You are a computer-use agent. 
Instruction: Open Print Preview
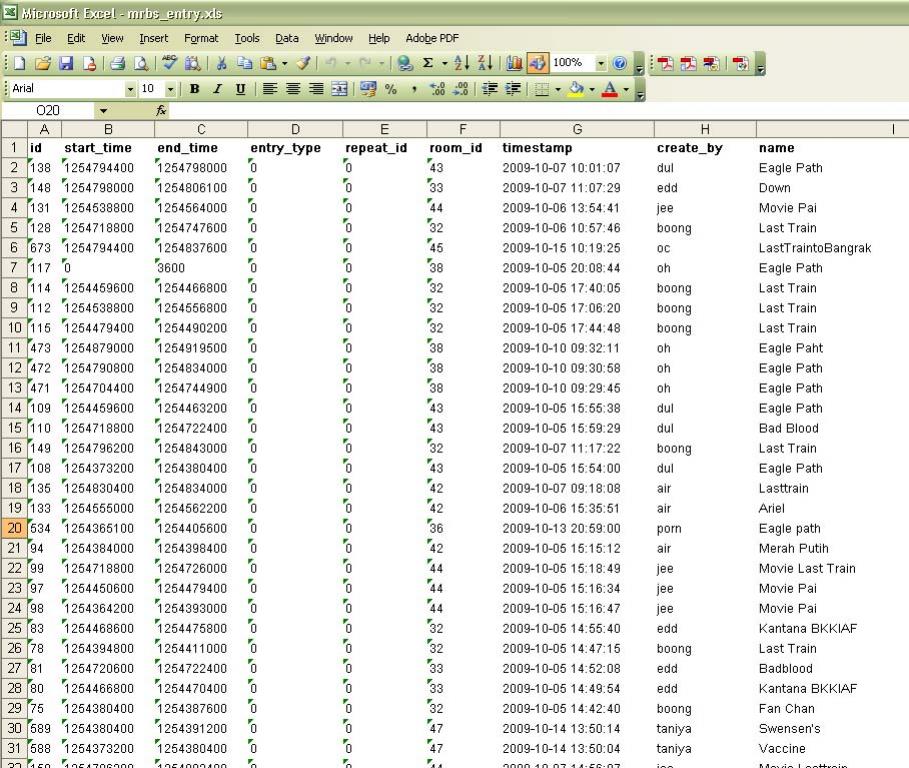(x=141, y=63)
